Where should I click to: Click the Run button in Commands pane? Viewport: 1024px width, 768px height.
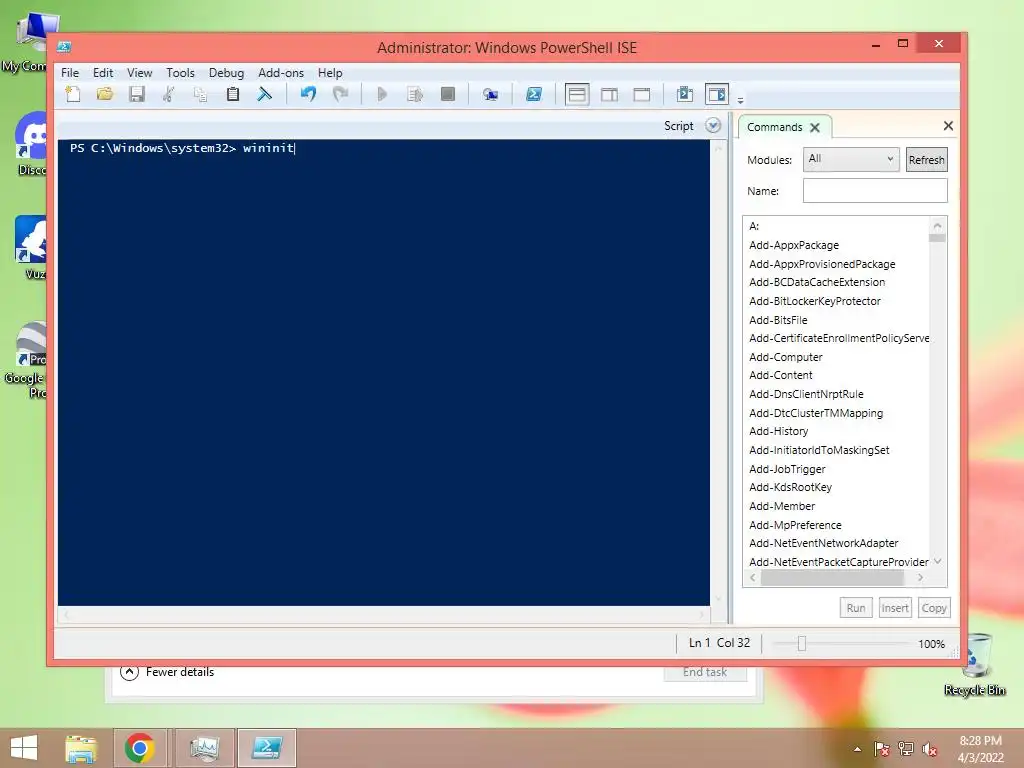[856, 608]
